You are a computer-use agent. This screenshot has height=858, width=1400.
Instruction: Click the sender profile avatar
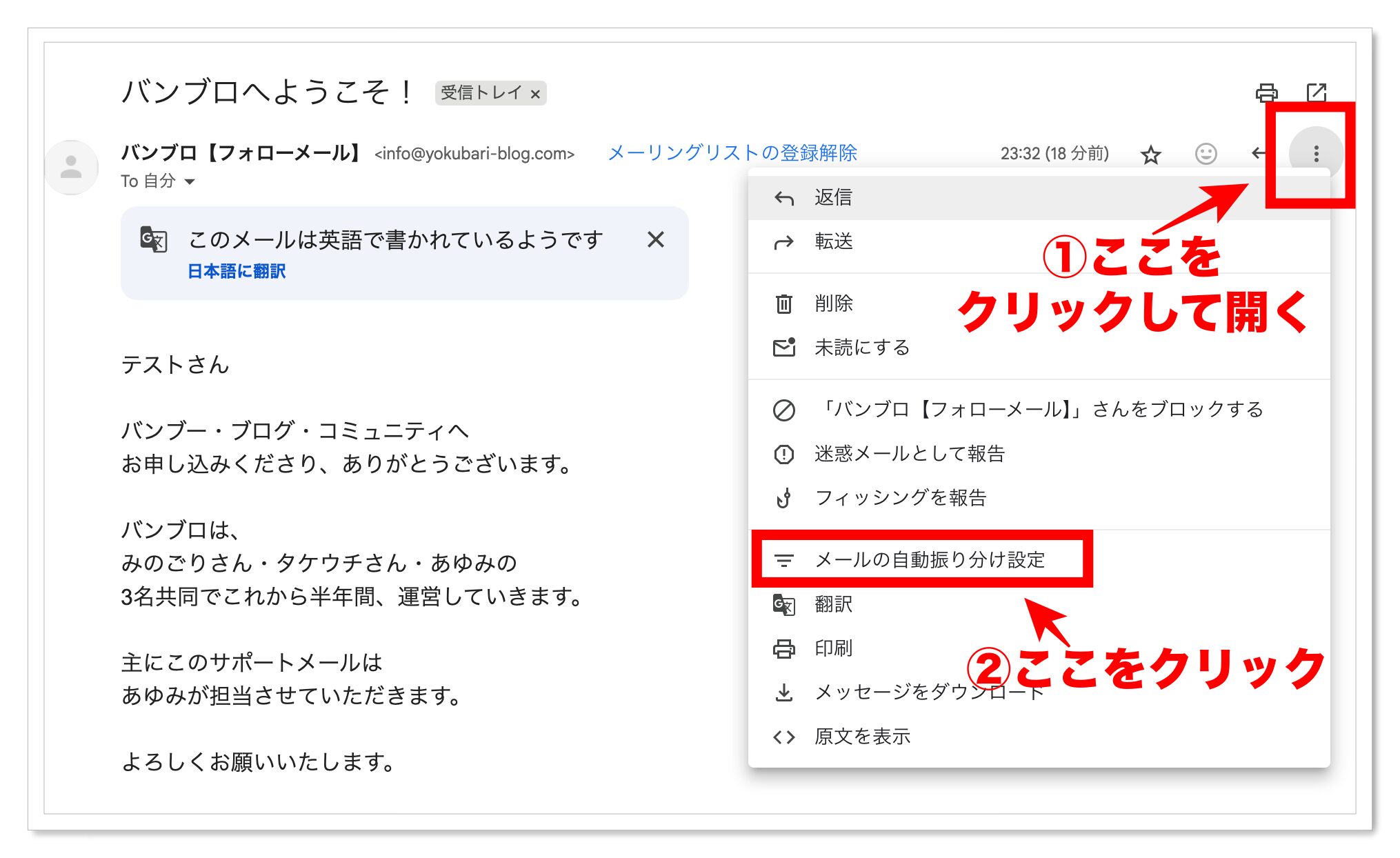71,167
